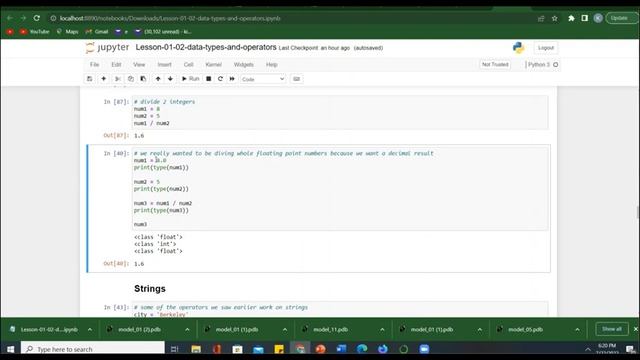Bookmark this page with the star icon
Image resolution: width=640 pixels, height=360 pixels.
tap(555, 18)
